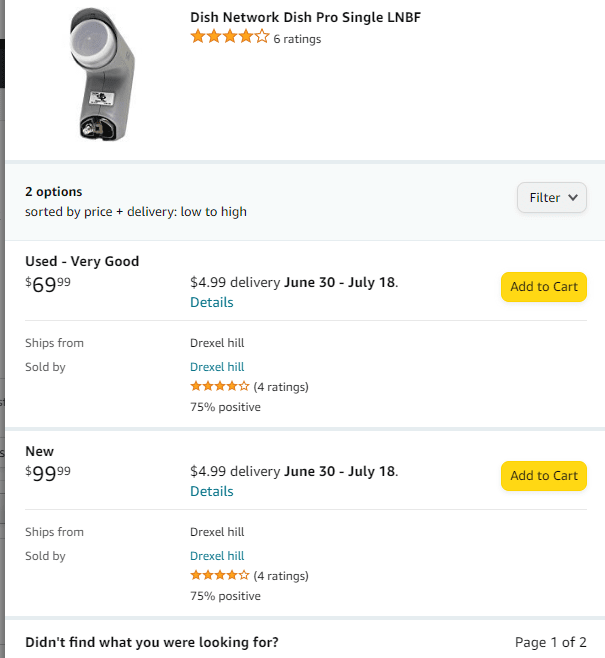The width and height of the screenshot is (605, 658).
Task: Add the Used - Very Good offer to cart
Action: [x=543, y=287]
